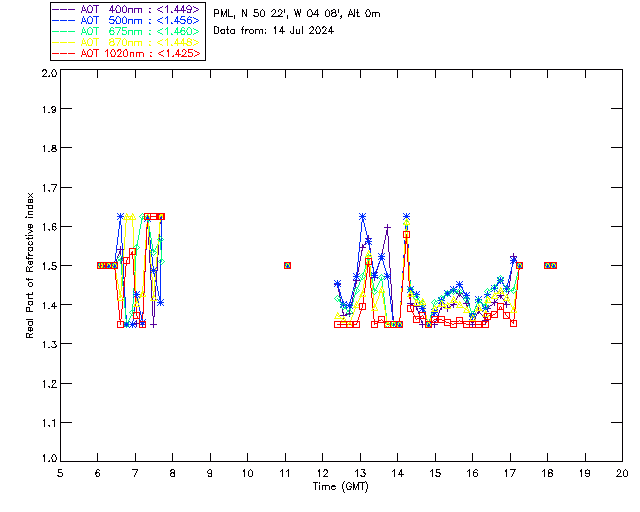Screen dimensions: 640x512
Task: Click the 'Data from: 14 Jul 2024' text
Action: pos(273,31)
